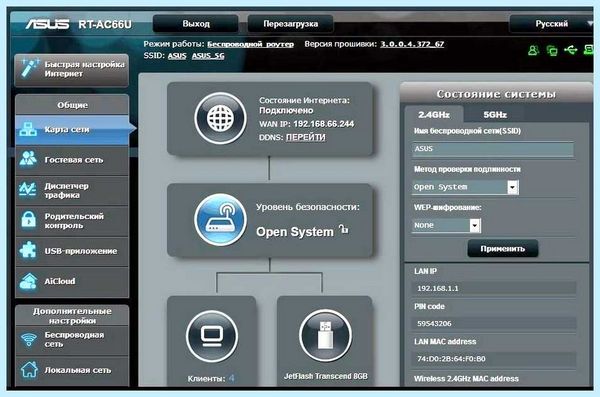Select Гостевая сеть menu item
This screenshot has height=397, width=600.
[x=72, y=160]
